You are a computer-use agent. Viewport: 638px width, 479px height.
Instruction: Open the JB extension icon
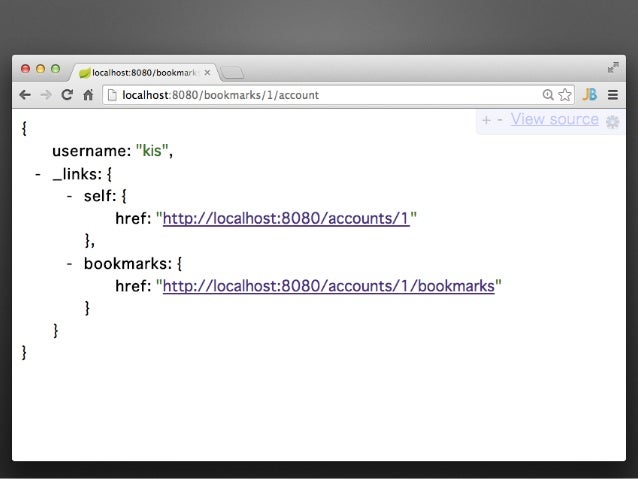pos(589,95)
